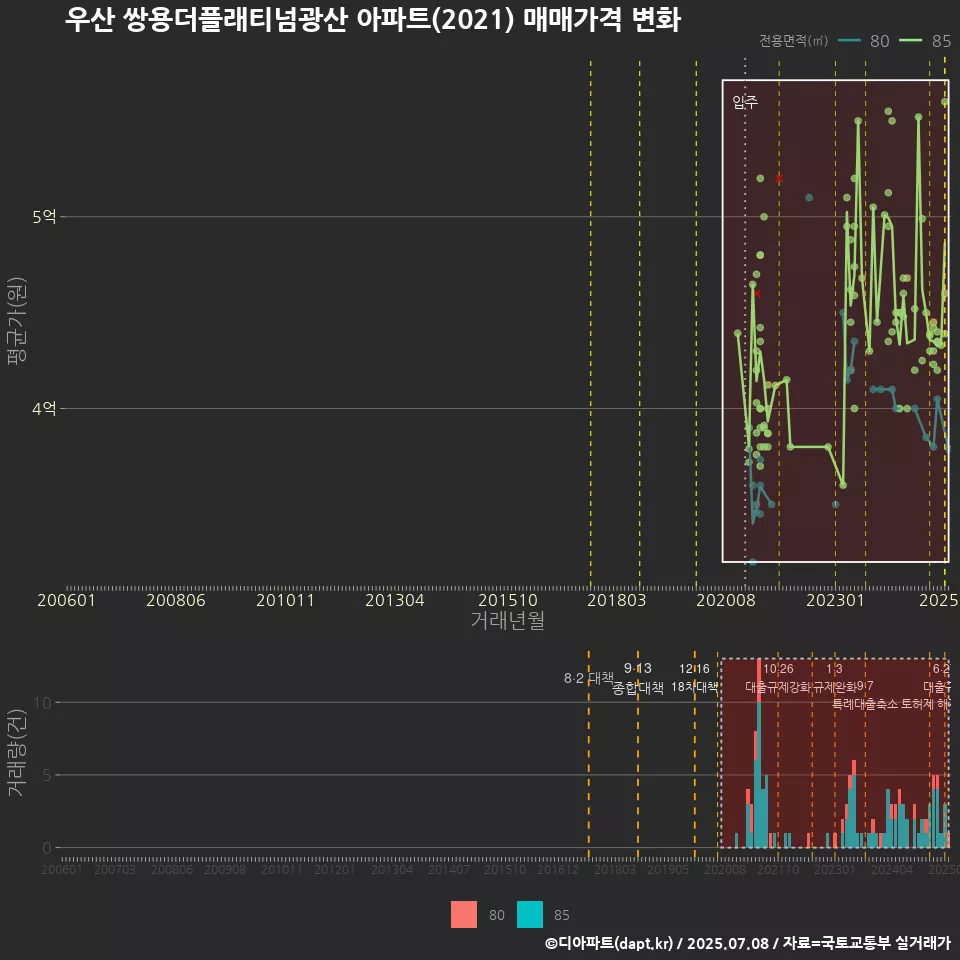The width and height of the screenshot is (960, 960).
Task: Click the 10·26 date label in the volume chart
Action: (x=778, y=669)
